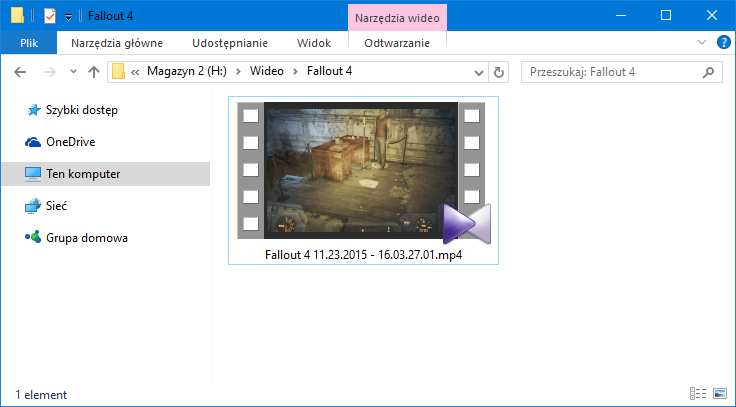This screenshot has height=407, width=736.
Task: Expand the ribbon with the chevron
Action: click(702, 42)
